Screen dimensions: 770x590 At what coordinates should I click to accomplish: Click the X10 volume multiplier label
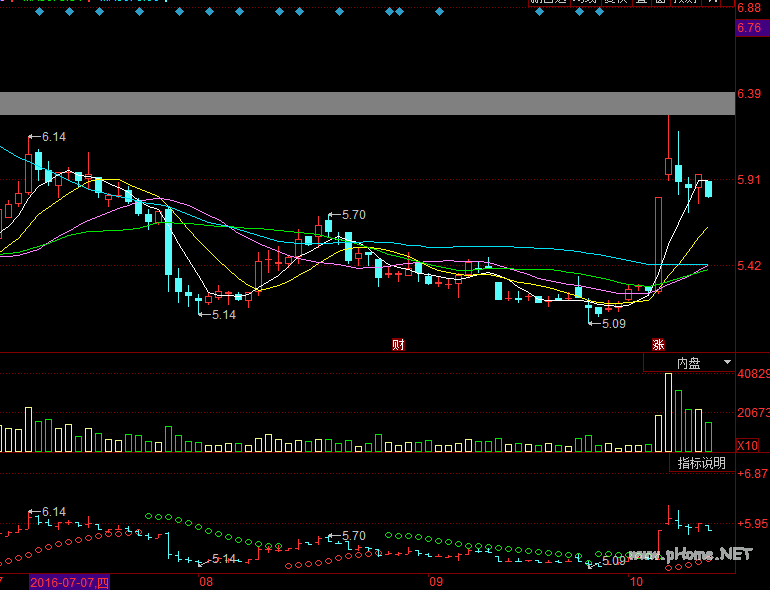point(748,446)
